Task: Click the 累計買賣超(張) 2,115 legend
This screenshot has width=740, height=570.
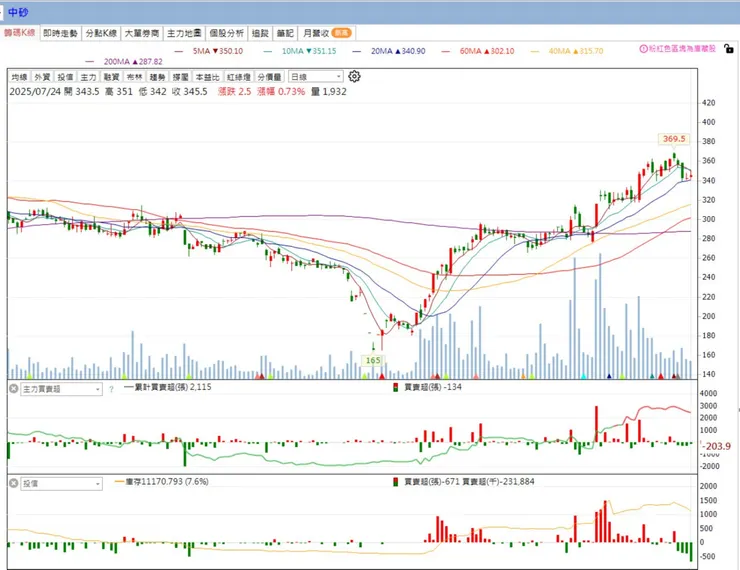Action: tap(168, 387)
